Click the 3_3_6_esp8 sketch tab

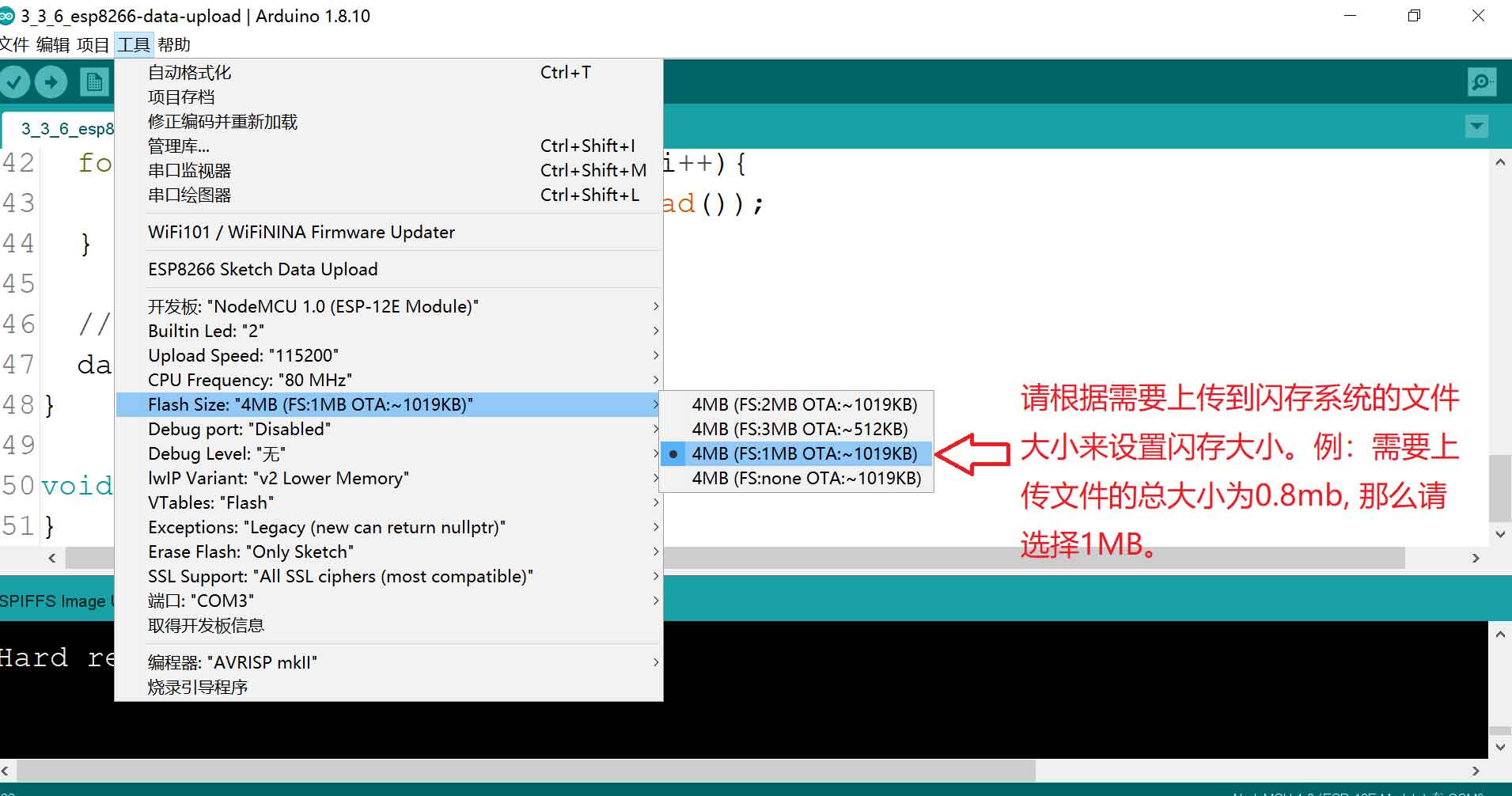coord(59,129)
